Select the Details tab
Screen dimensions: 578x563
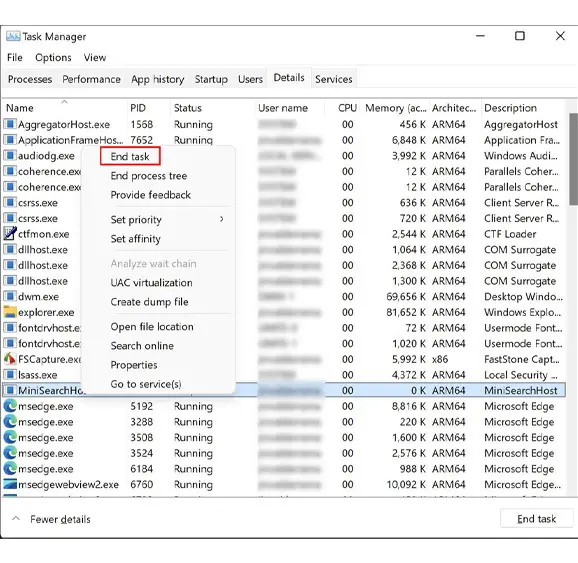pos(289,77)
